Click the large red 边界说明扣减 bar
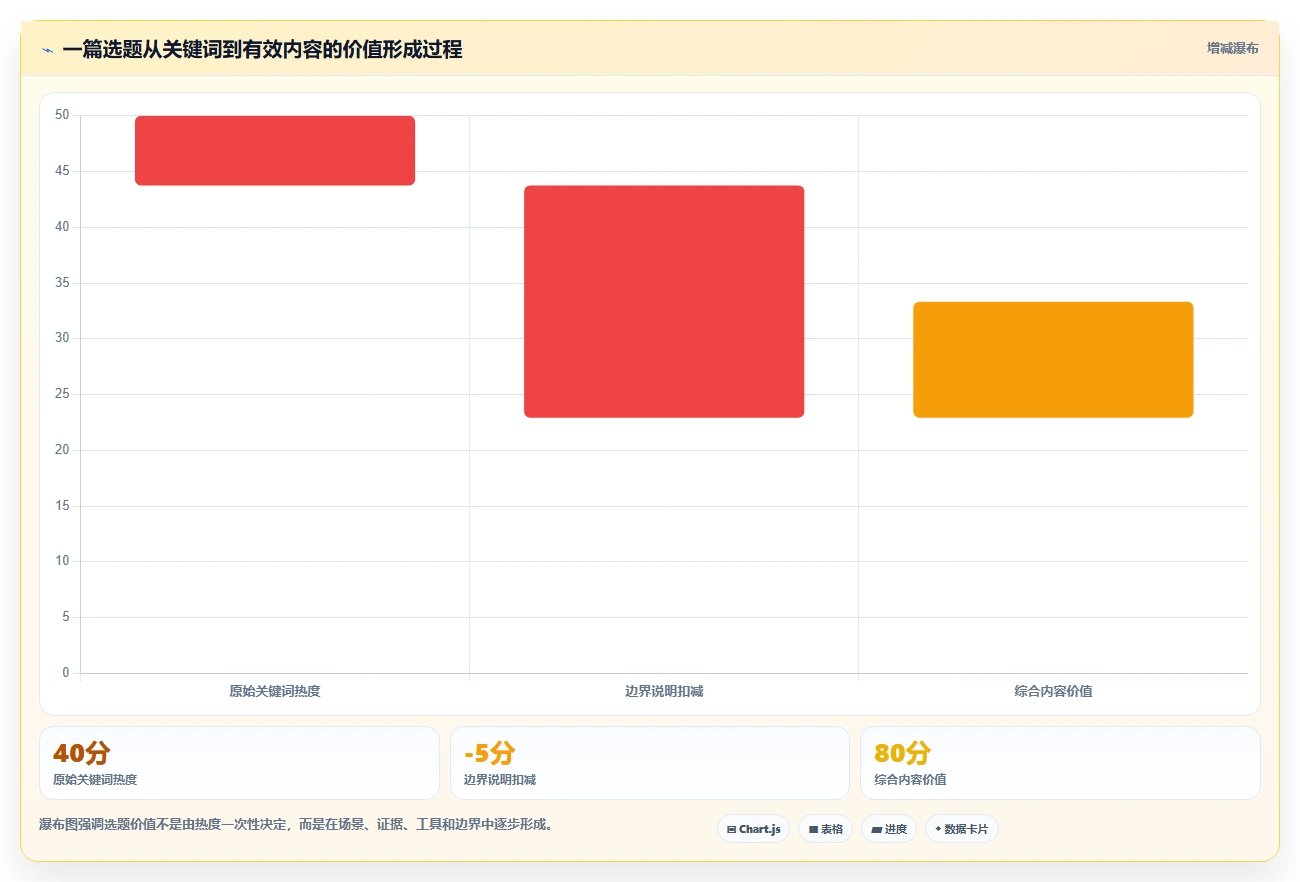1300x882 pixels. pyautogui.click(x=664, y=302)
